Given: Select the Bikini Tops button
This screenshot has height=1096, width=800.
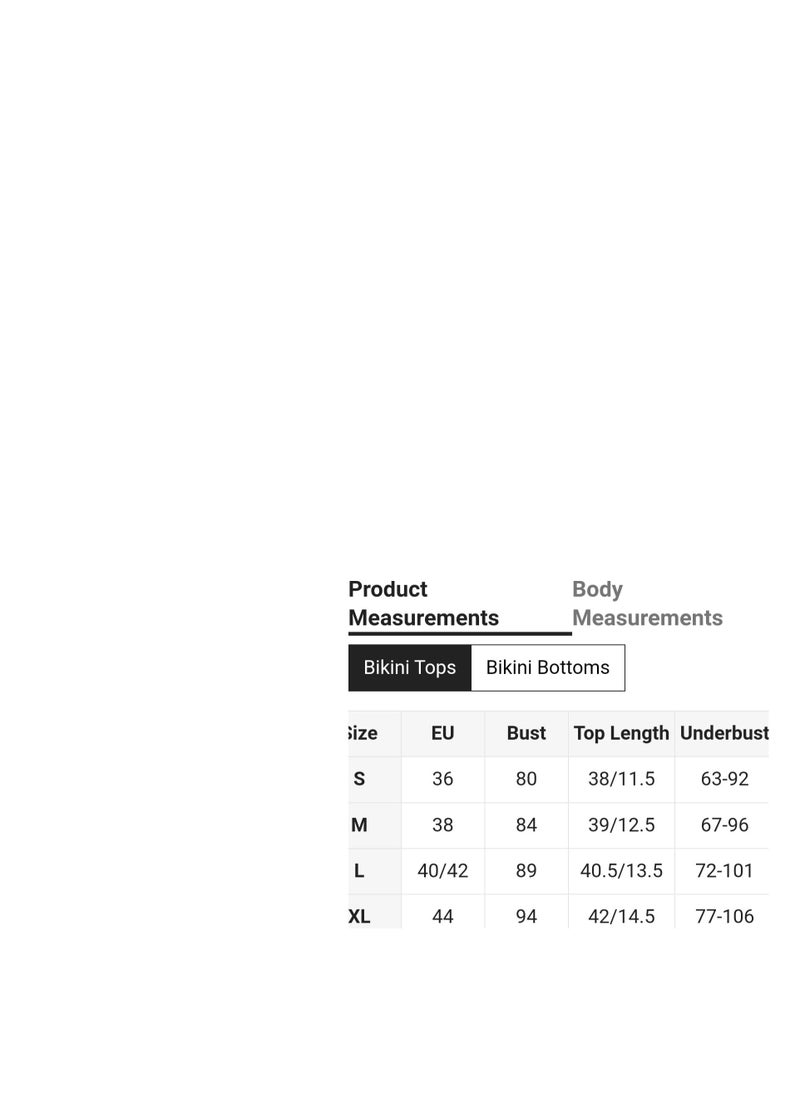Looking at the screenshot, I should click(x=410, y=668).
